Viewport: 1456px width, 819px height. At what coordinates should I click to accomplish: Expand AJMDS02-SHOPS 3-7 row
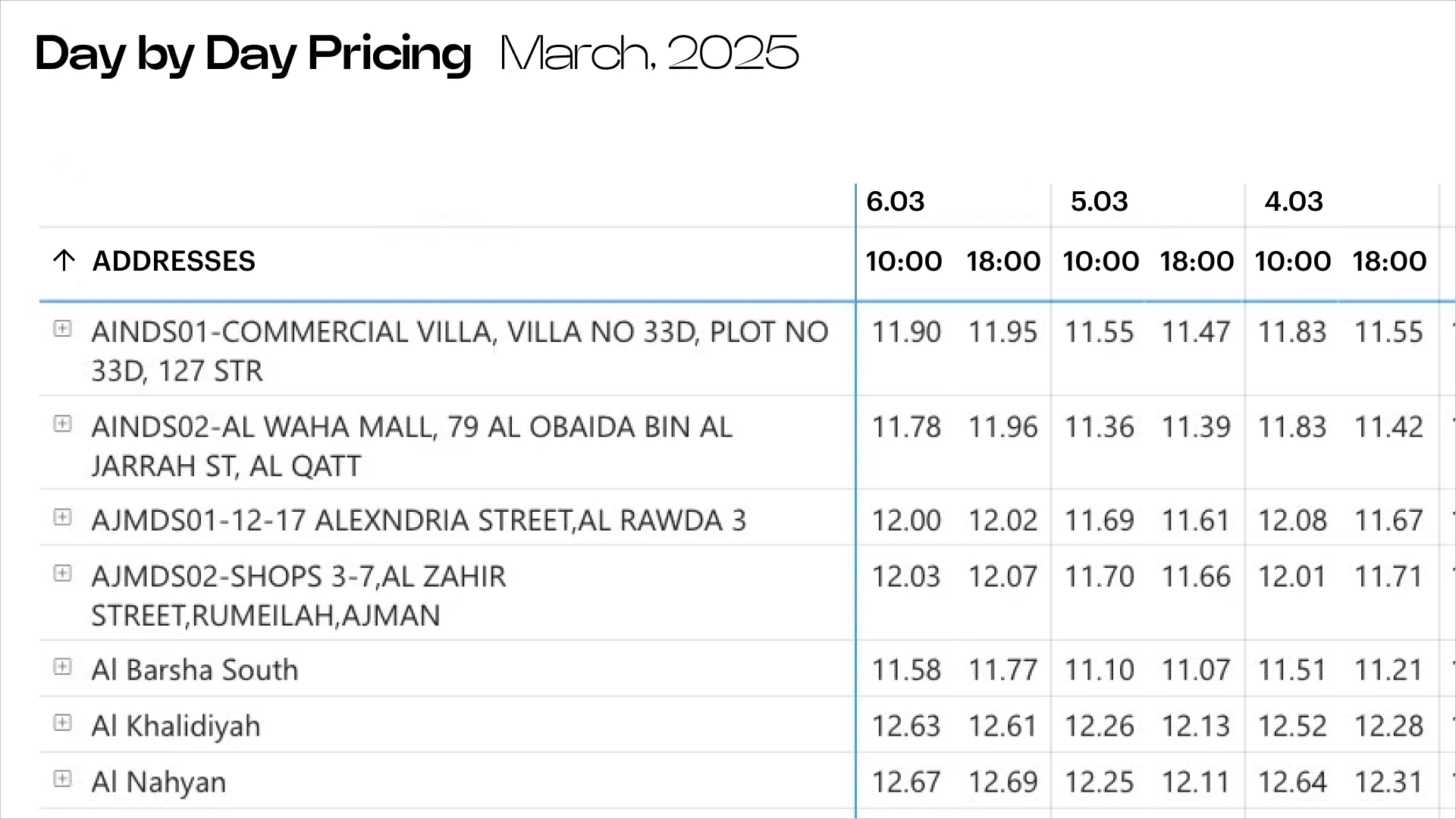click(x=62, y=573)
